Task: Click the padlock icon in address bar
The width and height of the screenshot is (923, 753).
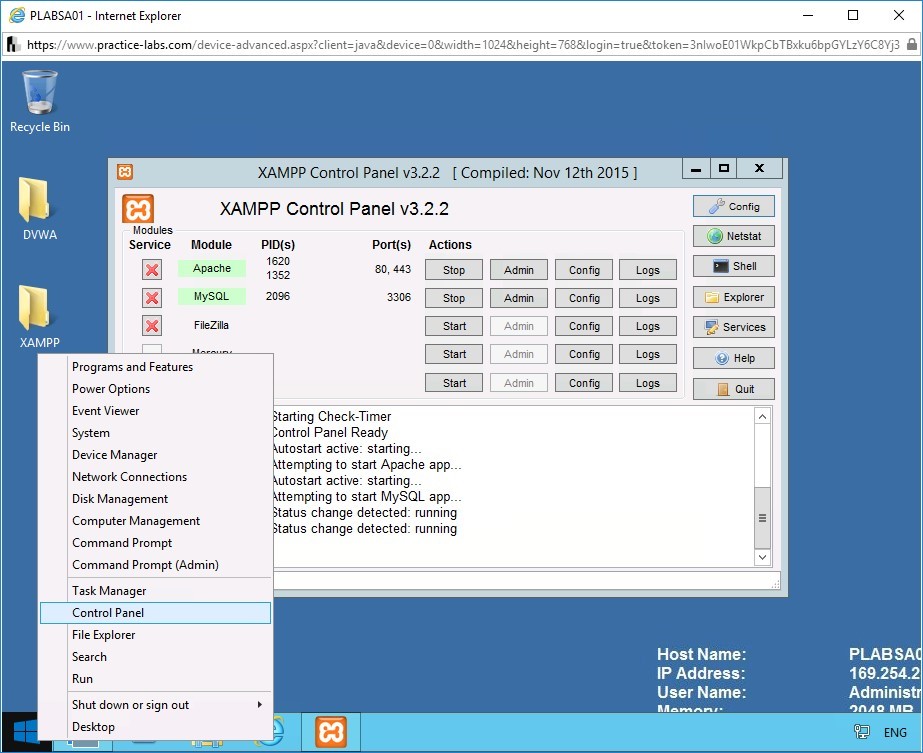Action: pos(911,44)
